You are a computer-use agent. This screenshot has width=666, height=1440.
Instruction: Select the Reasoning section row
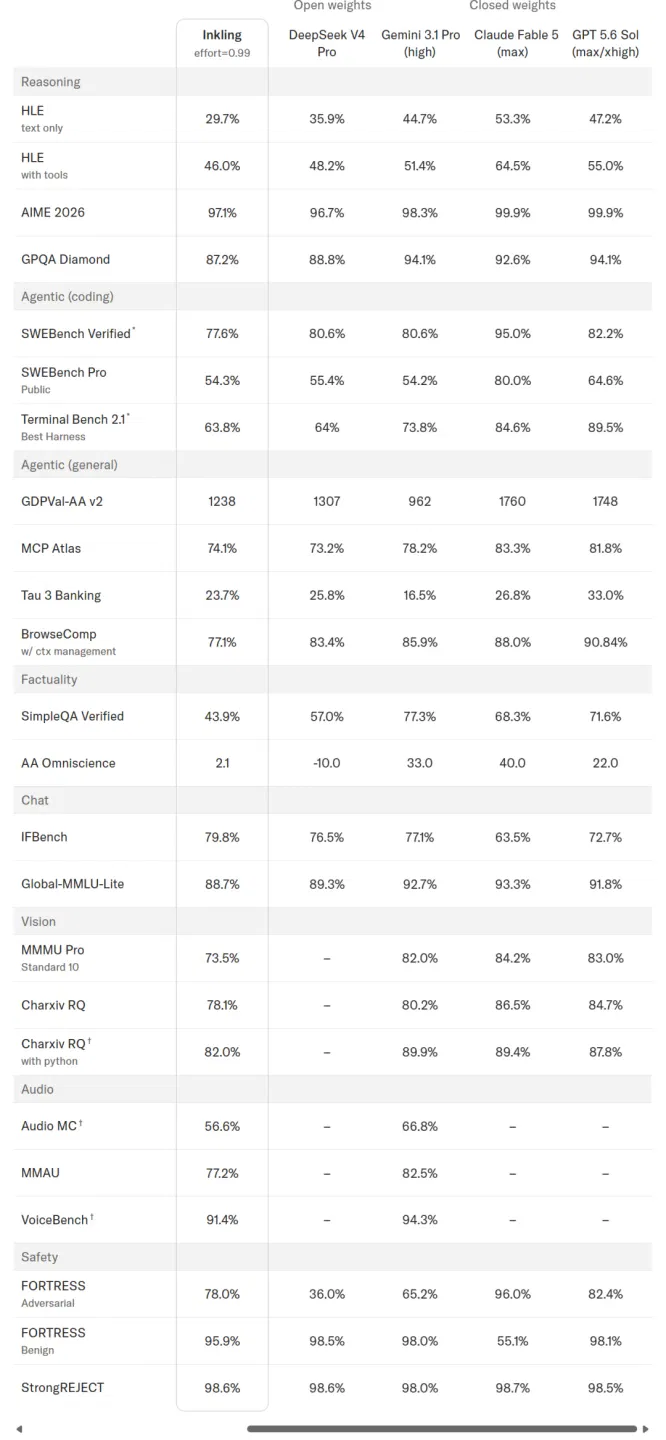(333, 82)
